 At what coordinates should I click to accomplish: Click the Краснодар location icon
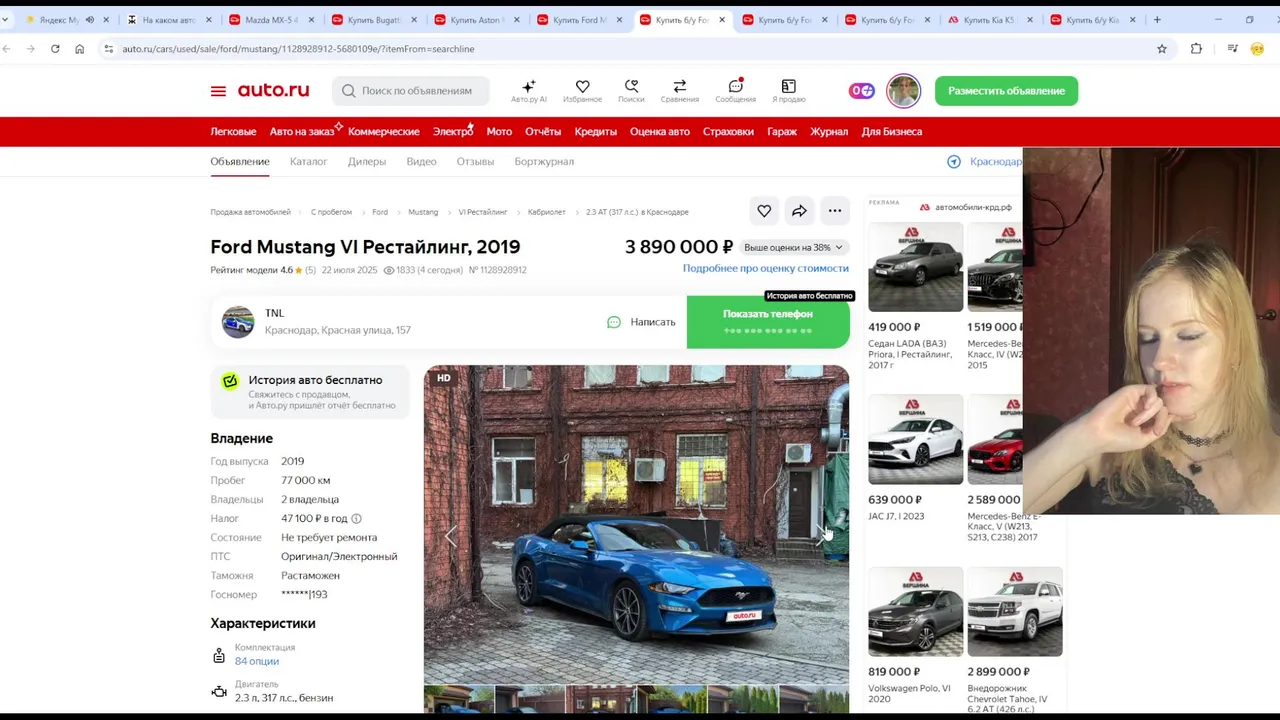click(954, 162)
